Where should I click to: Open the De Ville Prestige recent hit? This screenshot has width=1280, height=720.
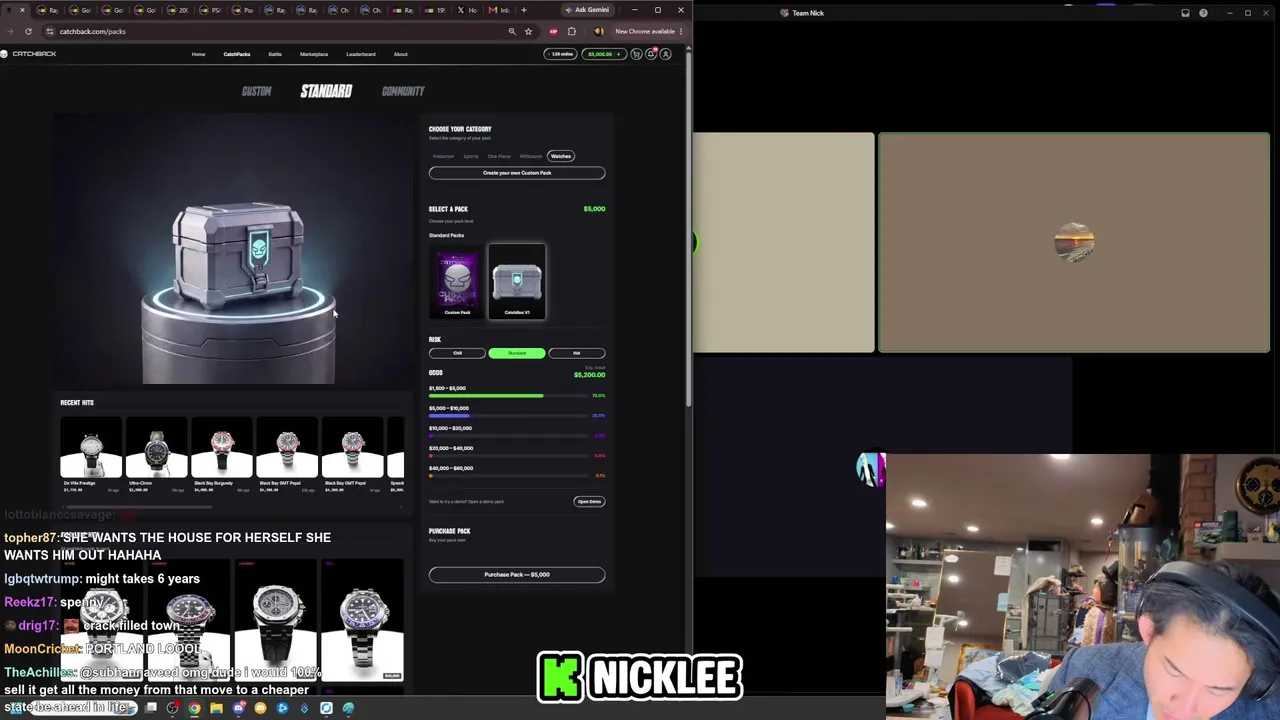(x=91, y=456)
